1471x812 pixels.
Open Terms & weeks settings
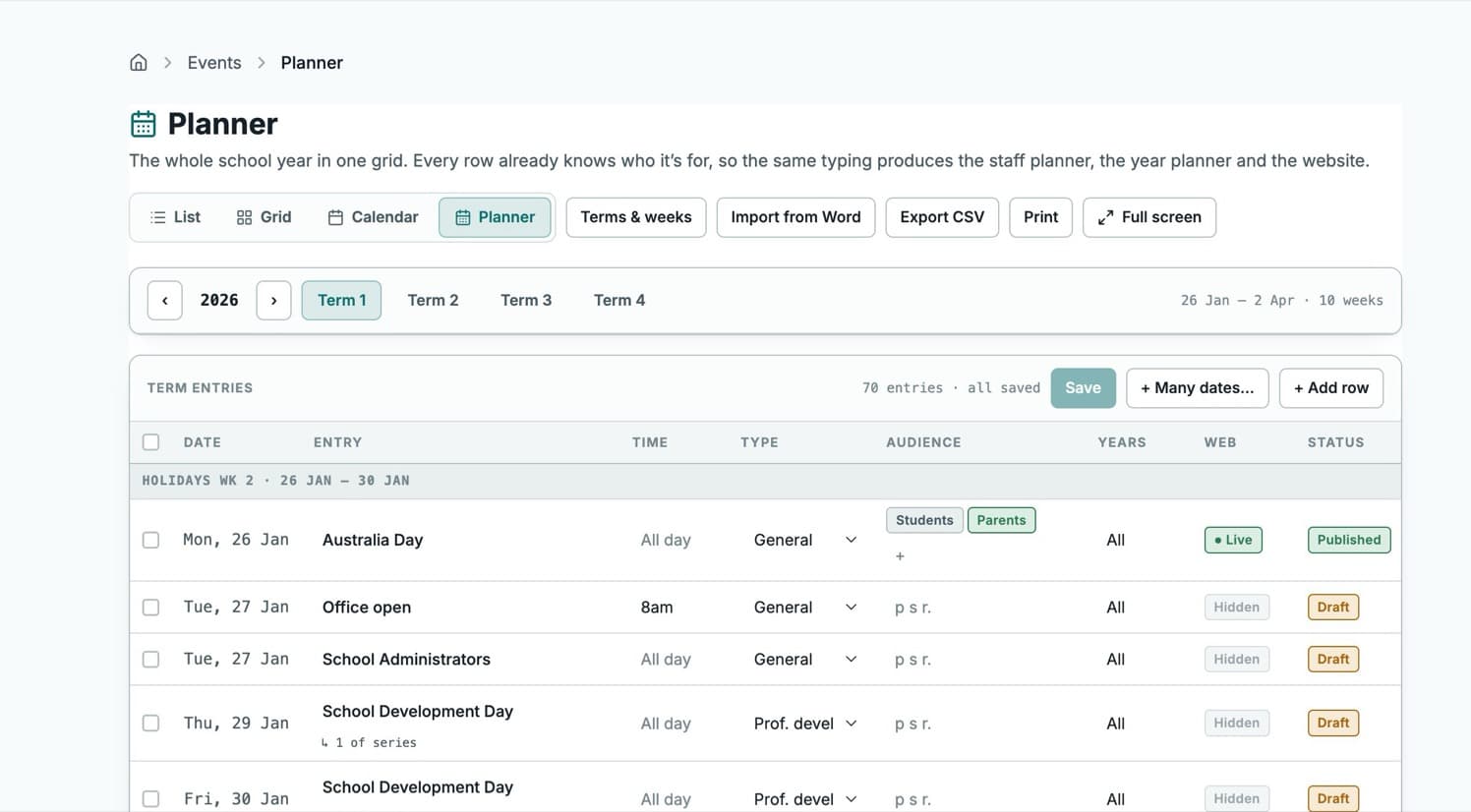coord(636,217)
